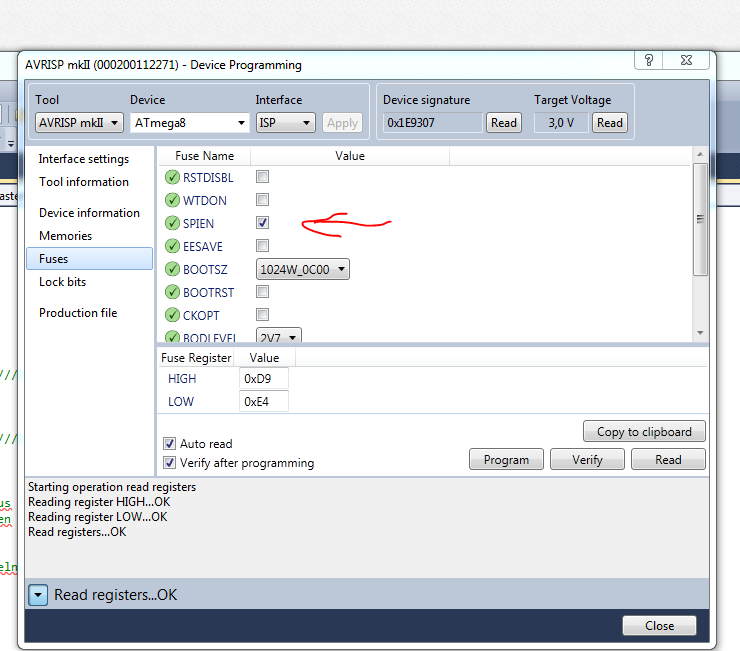Toggle Verify after programming checkbox
This screenshot has height=651, width=740.
169,463
